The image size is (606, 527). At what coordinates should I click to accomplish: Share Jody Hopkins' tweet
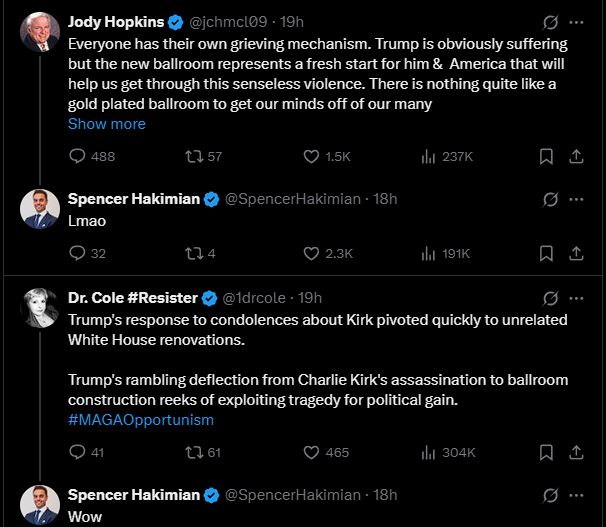pyautogui.click(x=576, y=156)
